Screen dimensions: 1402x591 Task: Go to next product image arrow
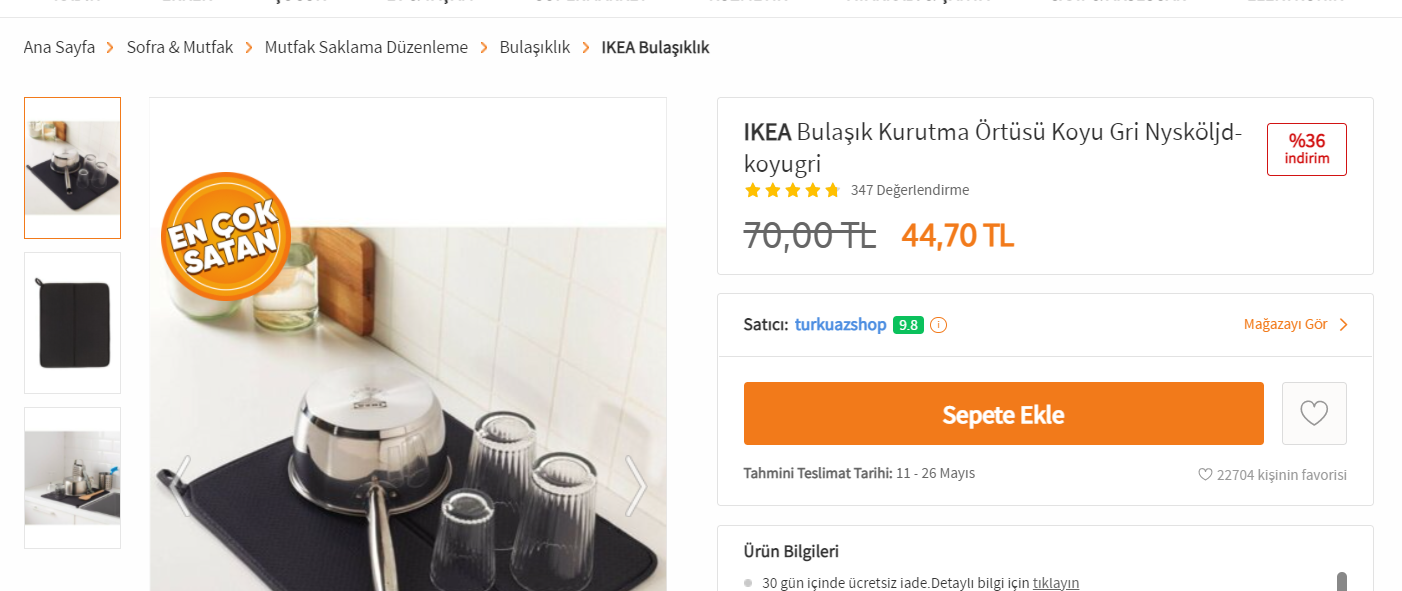[636, 486]
